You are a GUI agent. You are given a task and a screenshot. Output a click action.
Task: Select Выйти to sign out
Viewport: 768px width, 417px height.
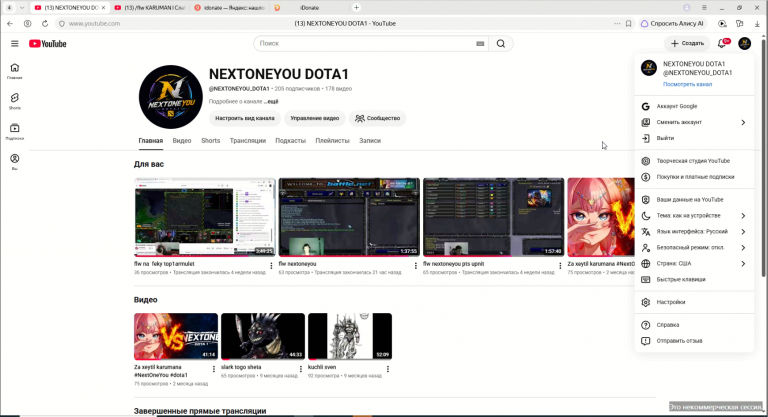[x=694, y=138]
